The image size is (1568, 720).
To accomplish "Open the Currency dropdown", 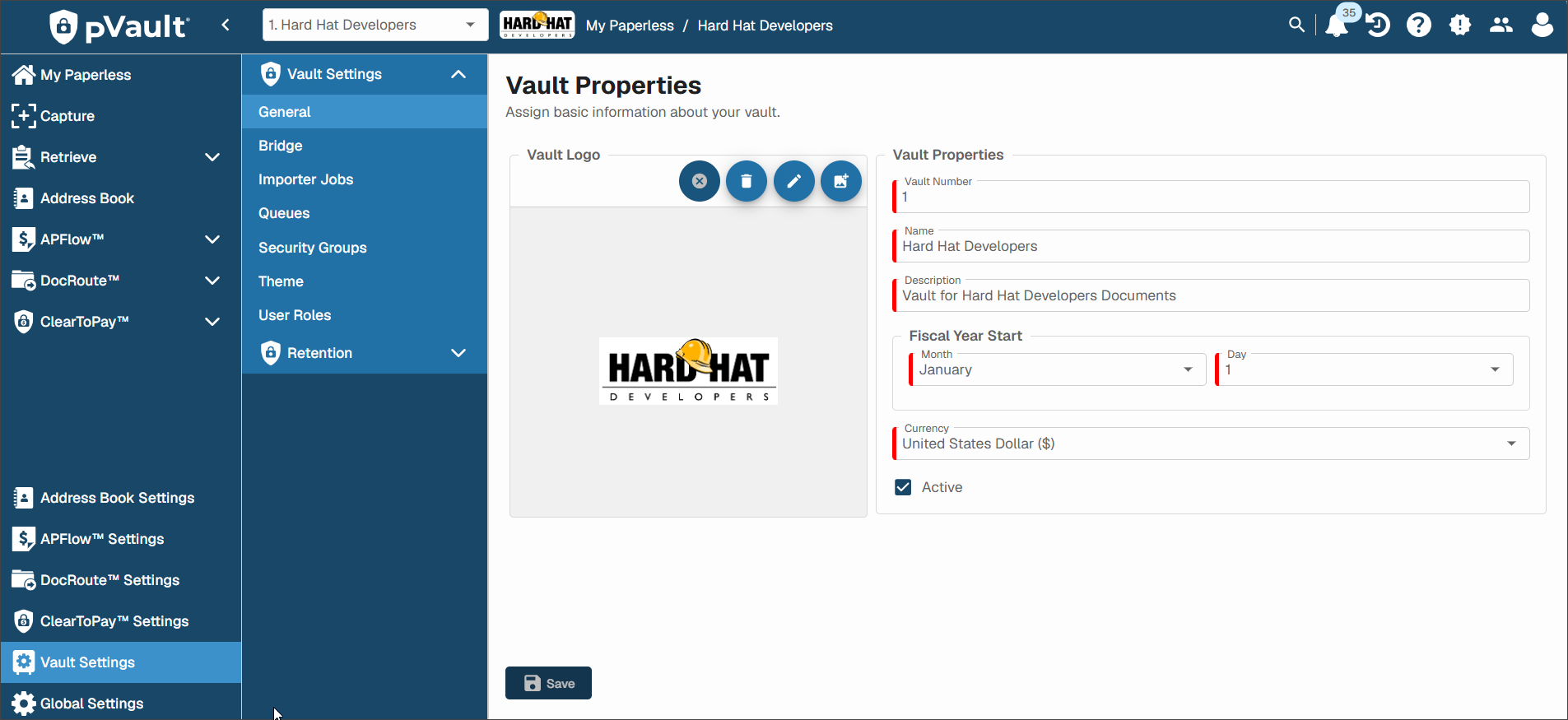I will (1211, 444).
